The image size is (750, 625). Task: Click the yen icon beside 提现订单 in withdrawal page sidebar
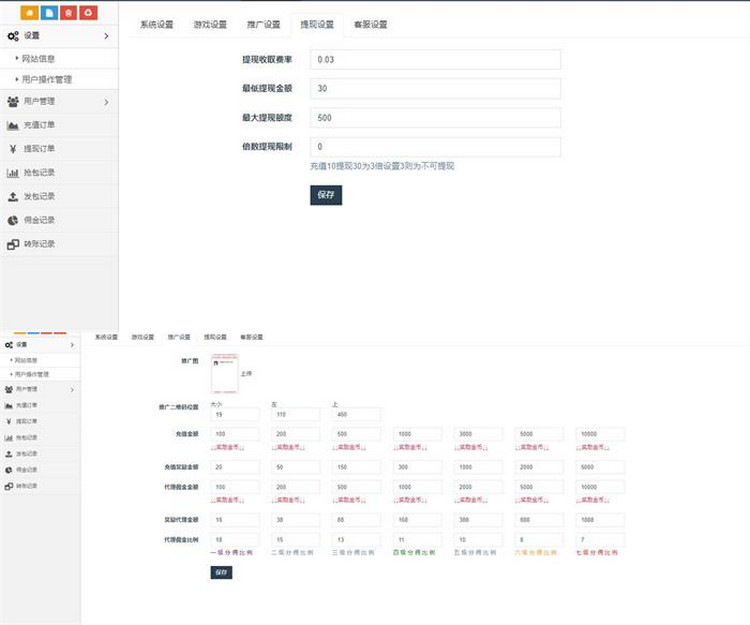click(13, 149)
